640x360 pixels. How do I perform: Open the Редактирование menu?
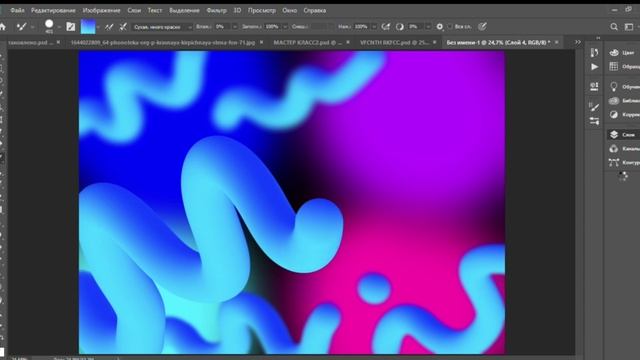[x=53, y=10]
